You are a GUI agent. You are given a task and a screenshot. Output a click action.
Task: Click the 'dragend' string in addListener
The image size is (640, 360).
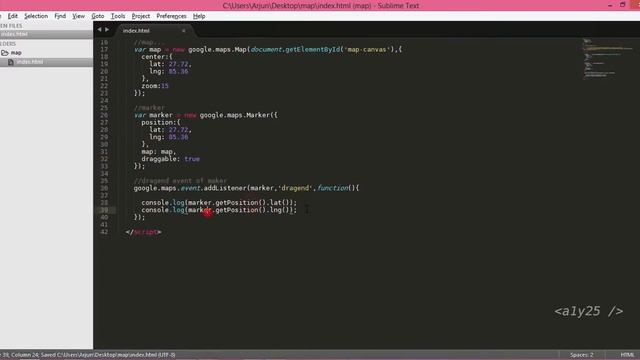(295, 188)
